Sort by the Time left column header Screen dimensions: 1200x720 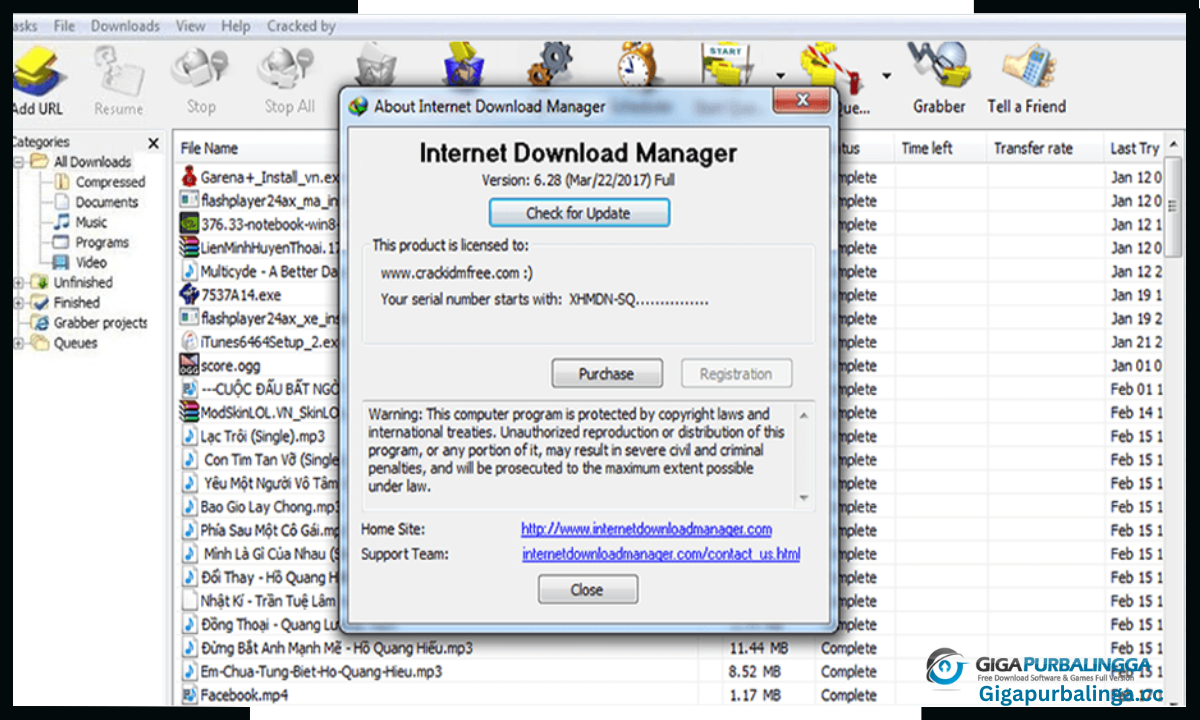pos(927,148)
